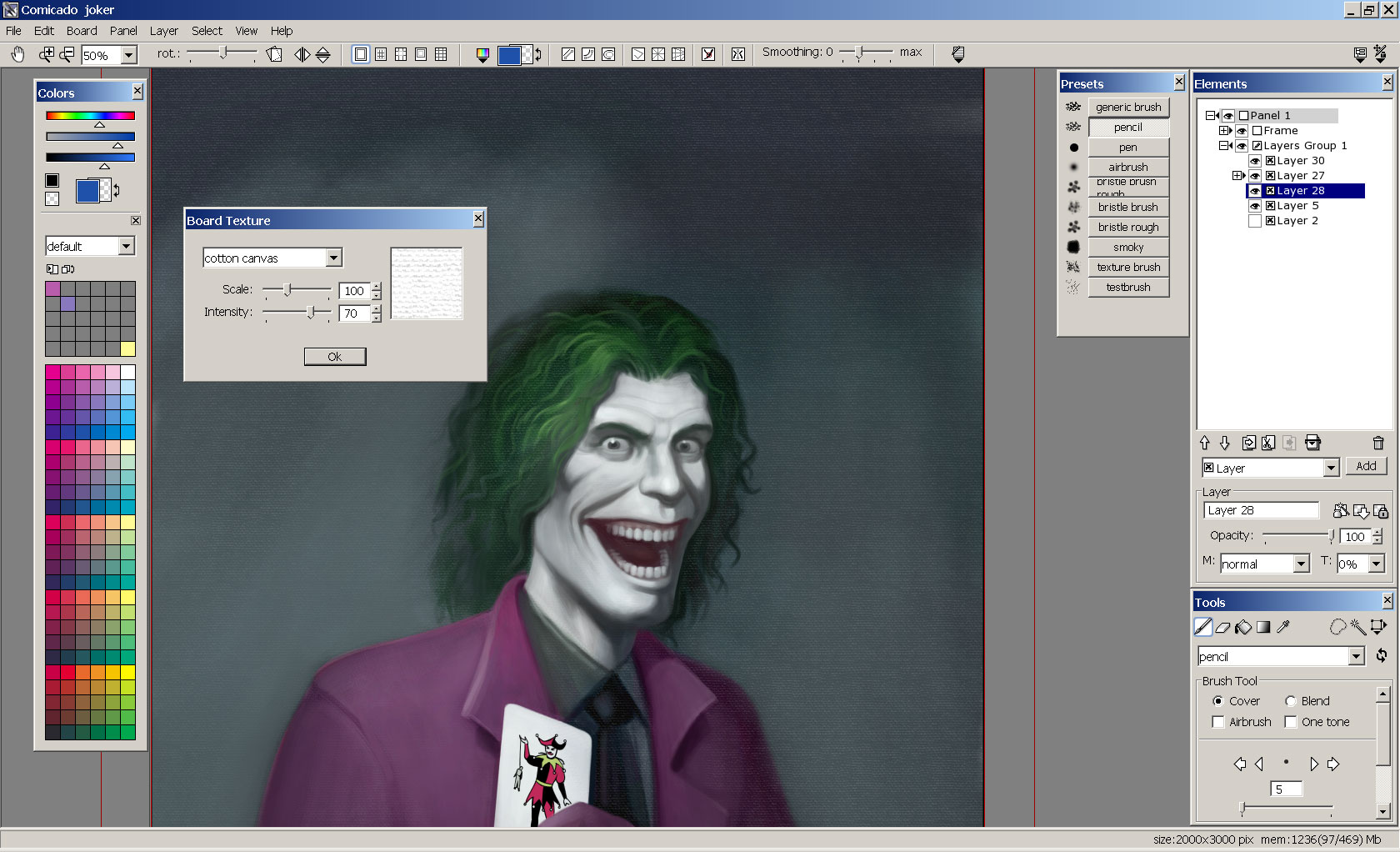Select the Eraser tool in the Tools panel

1222,627
